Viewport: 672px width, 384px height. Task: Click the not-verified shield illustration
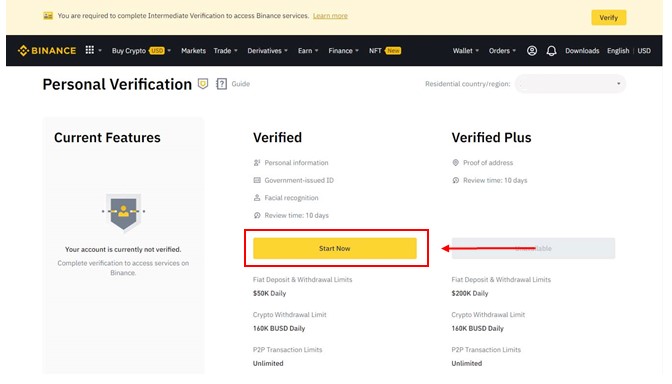click(x=123, y=212)
